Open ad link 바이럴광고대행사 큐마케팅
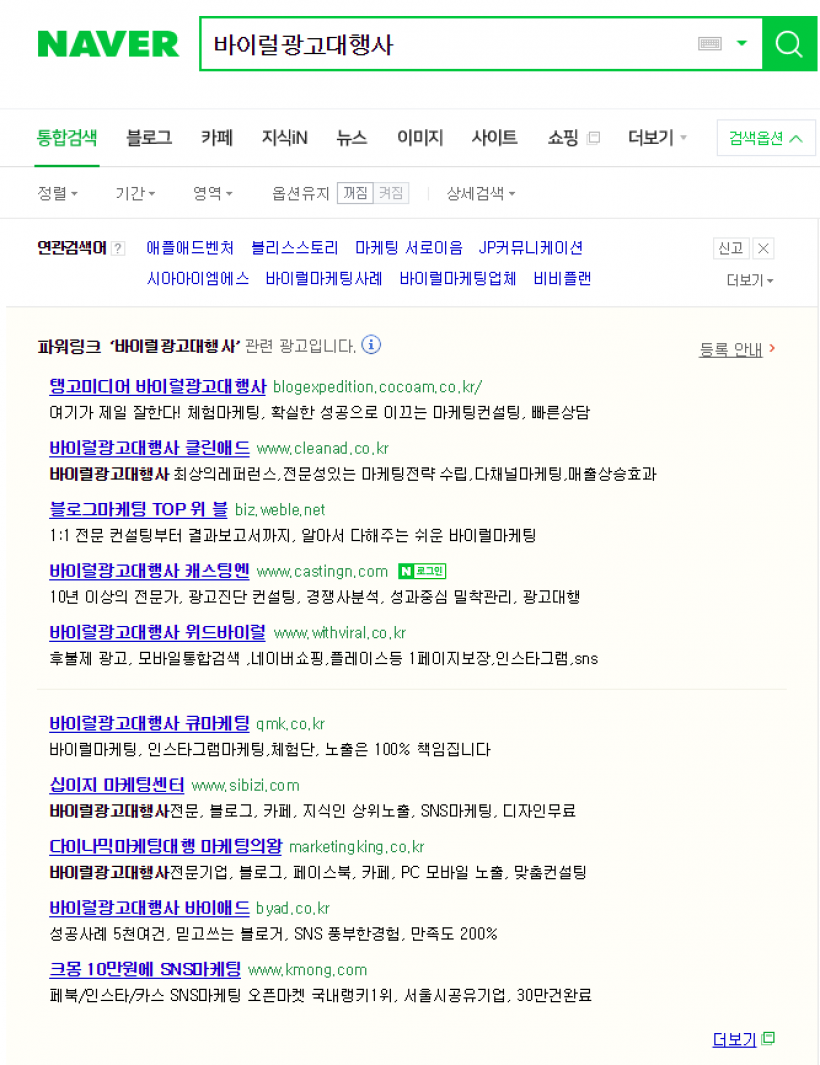Screen dimensions: 820x1065 pos(149,723)
